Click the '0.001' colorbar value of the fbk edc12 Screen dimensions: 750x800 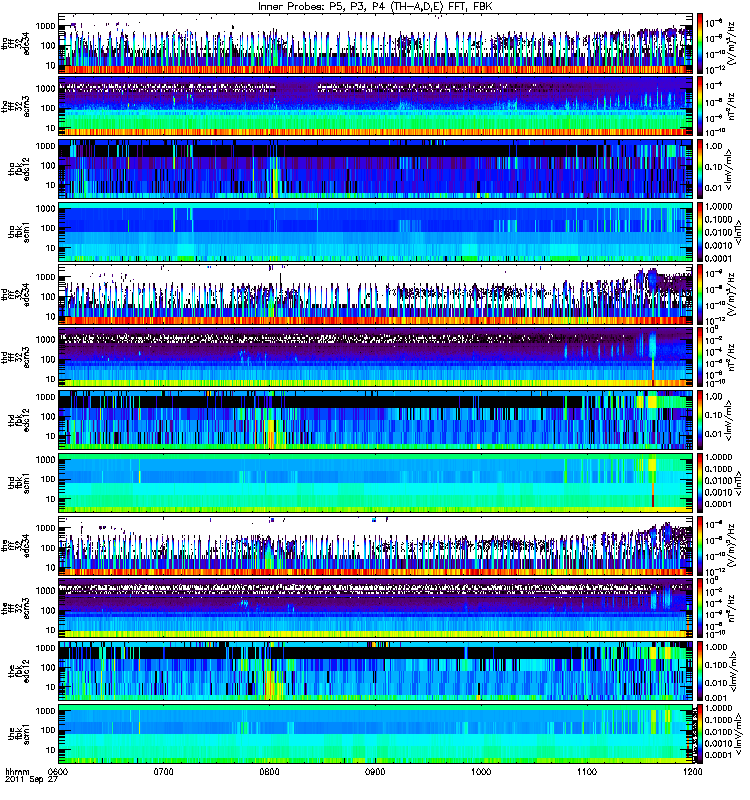coord(714,697)
